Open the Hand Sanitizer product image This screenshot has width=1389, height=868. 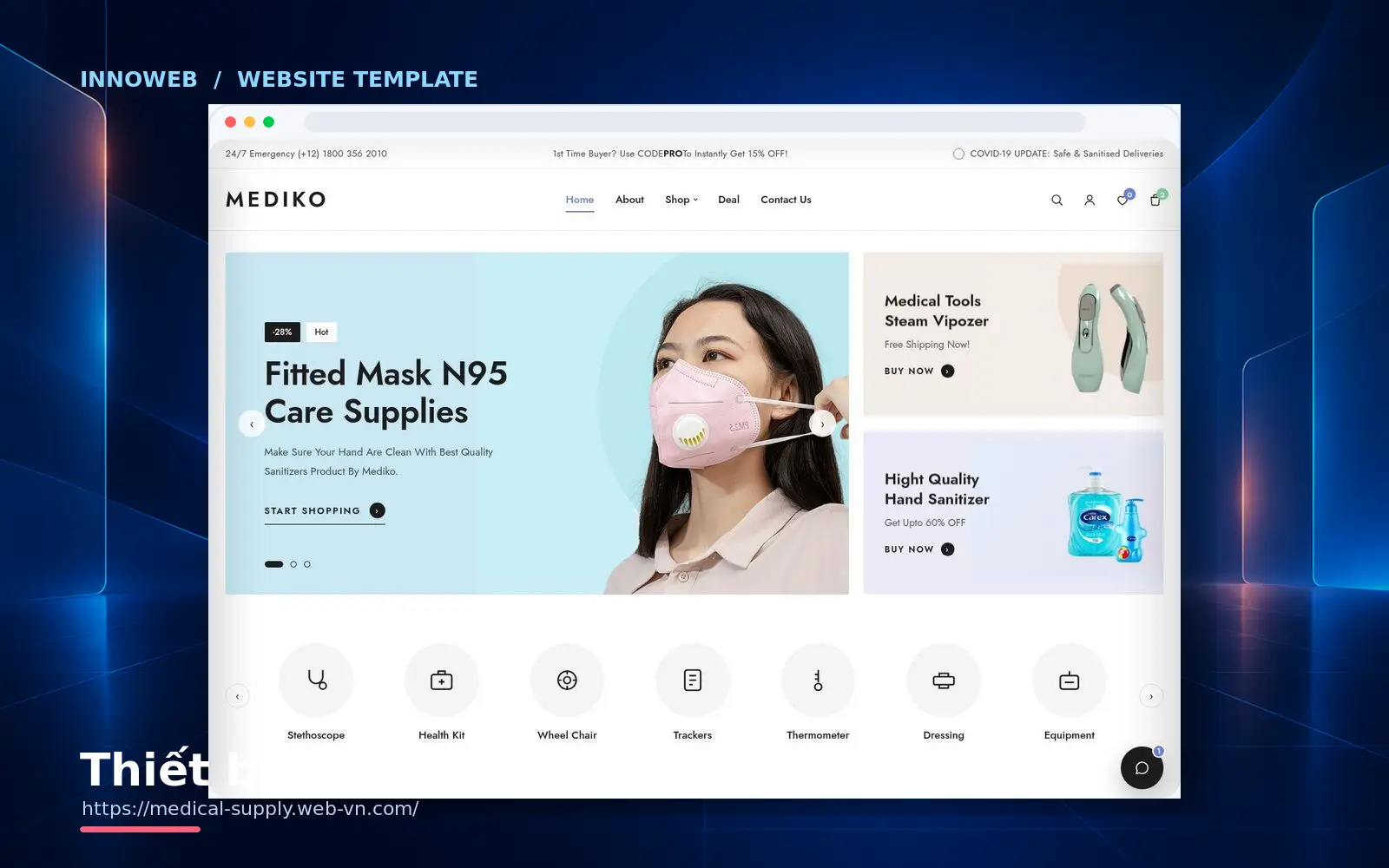1107,516
